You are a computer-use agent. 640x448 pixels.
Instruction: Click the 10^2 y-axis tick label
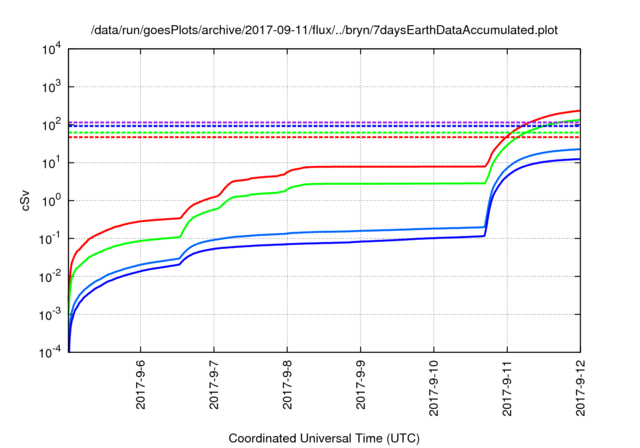tap(51, 125)
